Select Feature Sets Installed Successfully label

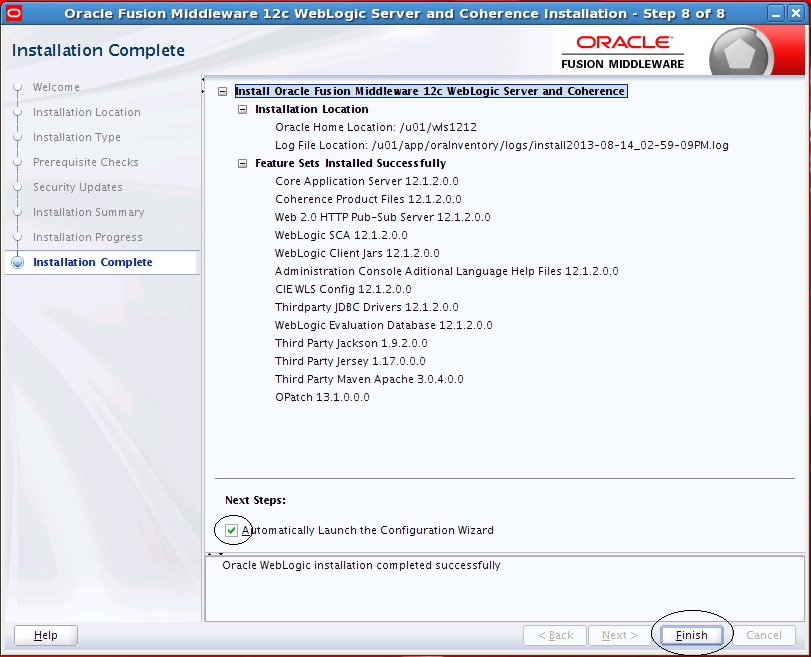(x=351, y=163)
